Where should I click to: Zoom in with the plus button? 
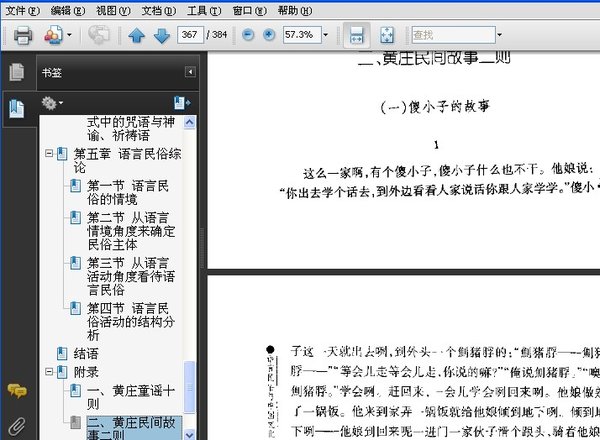click(269, 35)
